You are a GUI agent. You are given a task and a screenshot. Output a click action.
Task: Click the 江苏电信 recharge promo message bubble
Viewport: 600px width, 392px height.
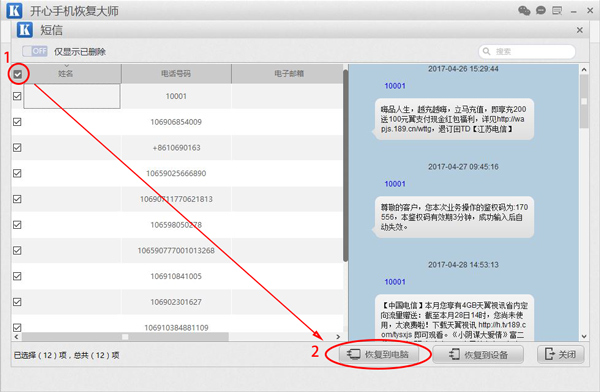454,119
